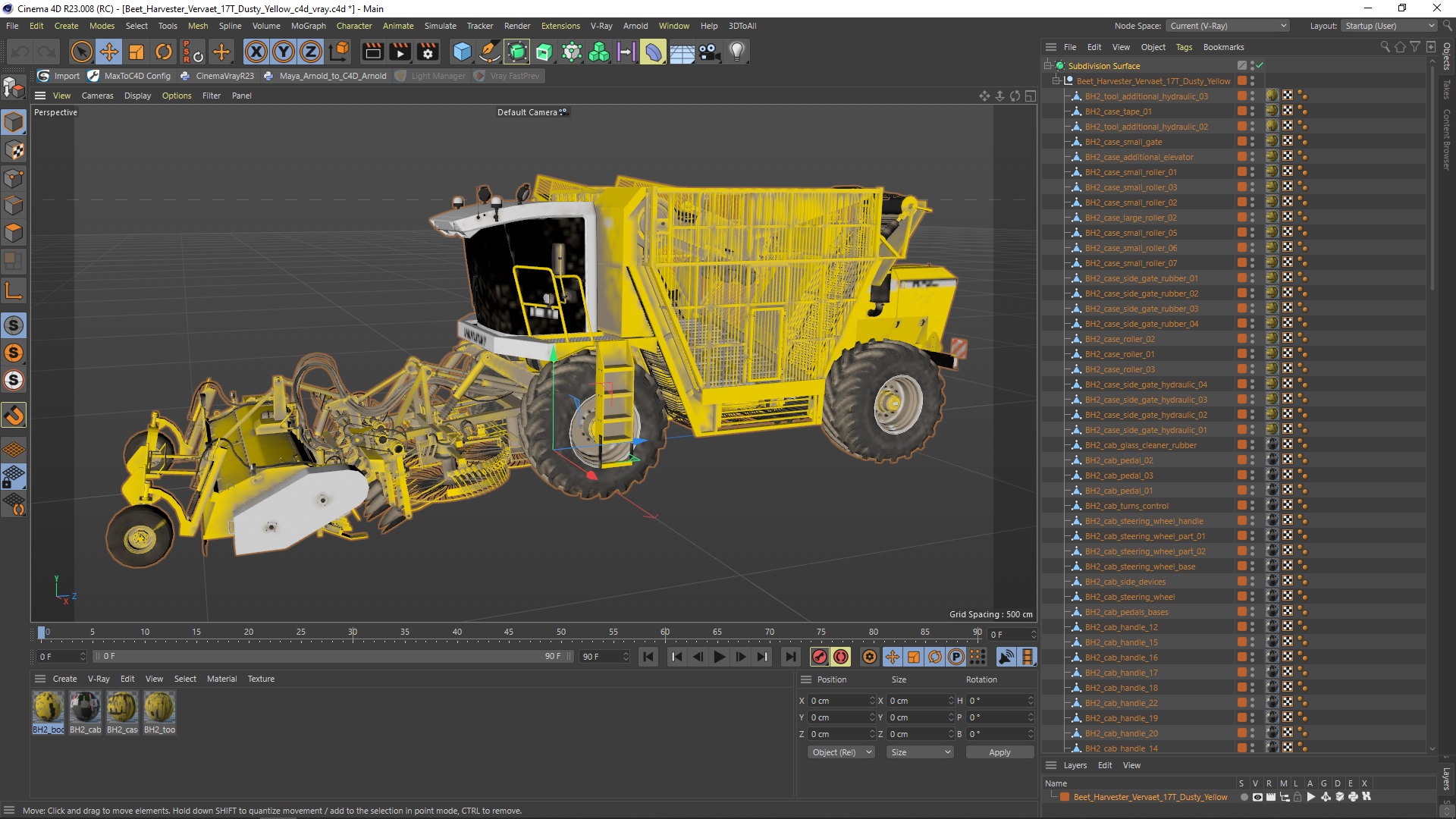Screen dimensions: 1456x819
Task: Toggle visibility dots for BH2_case_small_gate
Action: (1252, 142)
